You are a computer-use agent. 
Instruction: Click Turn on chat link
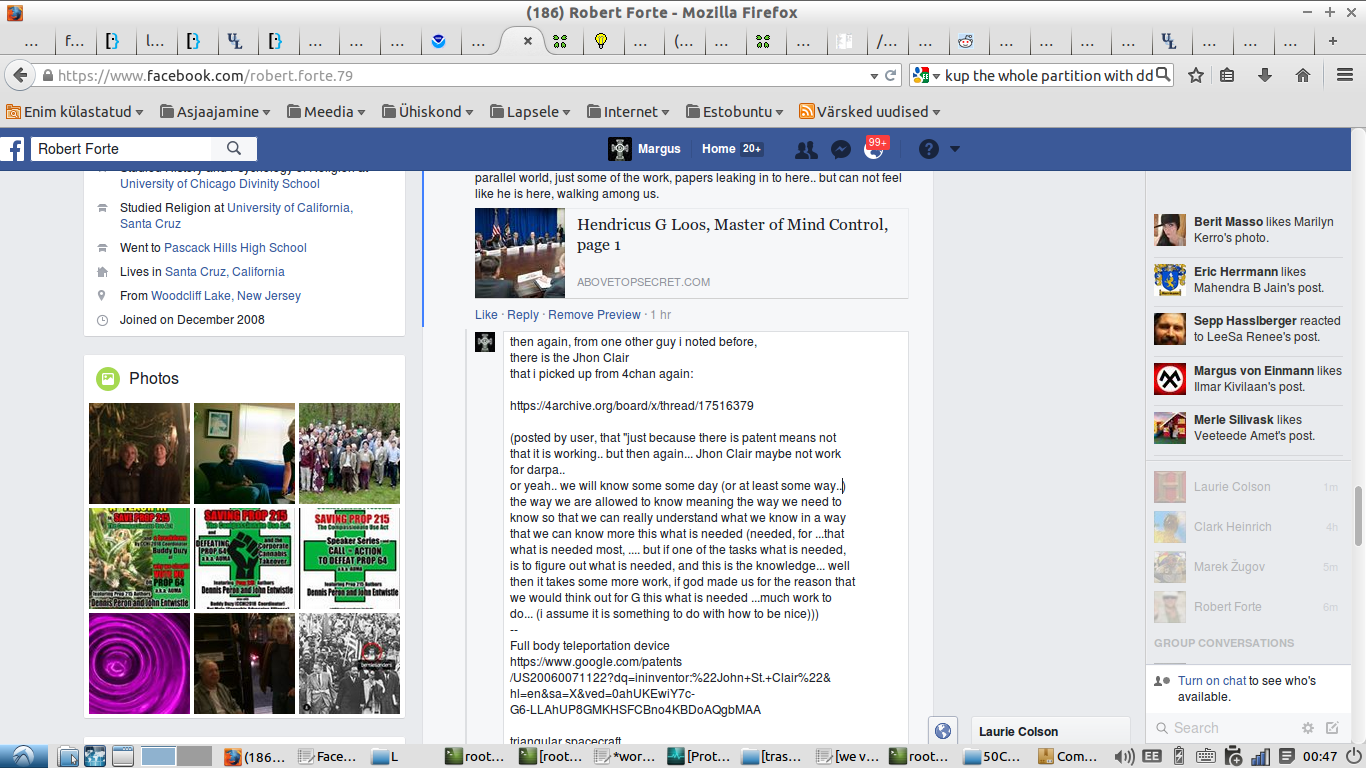pos(1211,681)
